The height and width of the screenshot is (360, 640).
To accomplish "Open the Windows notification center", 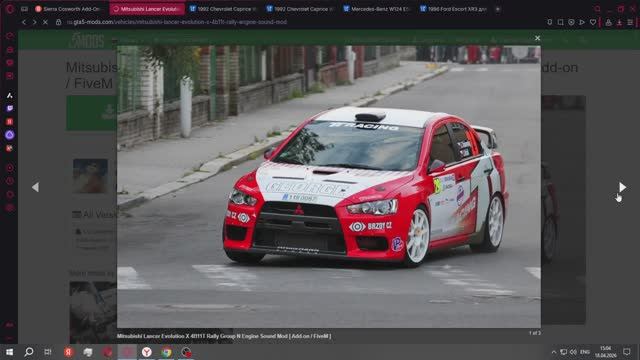I will tap(627, 352).
